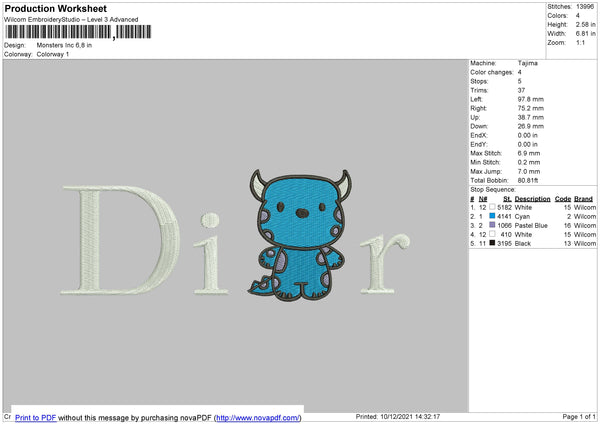This screenshot has width=600, height=424.
Task: Open the novapdf.com hyperlink
Action: pyautogui.click(x=258, y=417)
